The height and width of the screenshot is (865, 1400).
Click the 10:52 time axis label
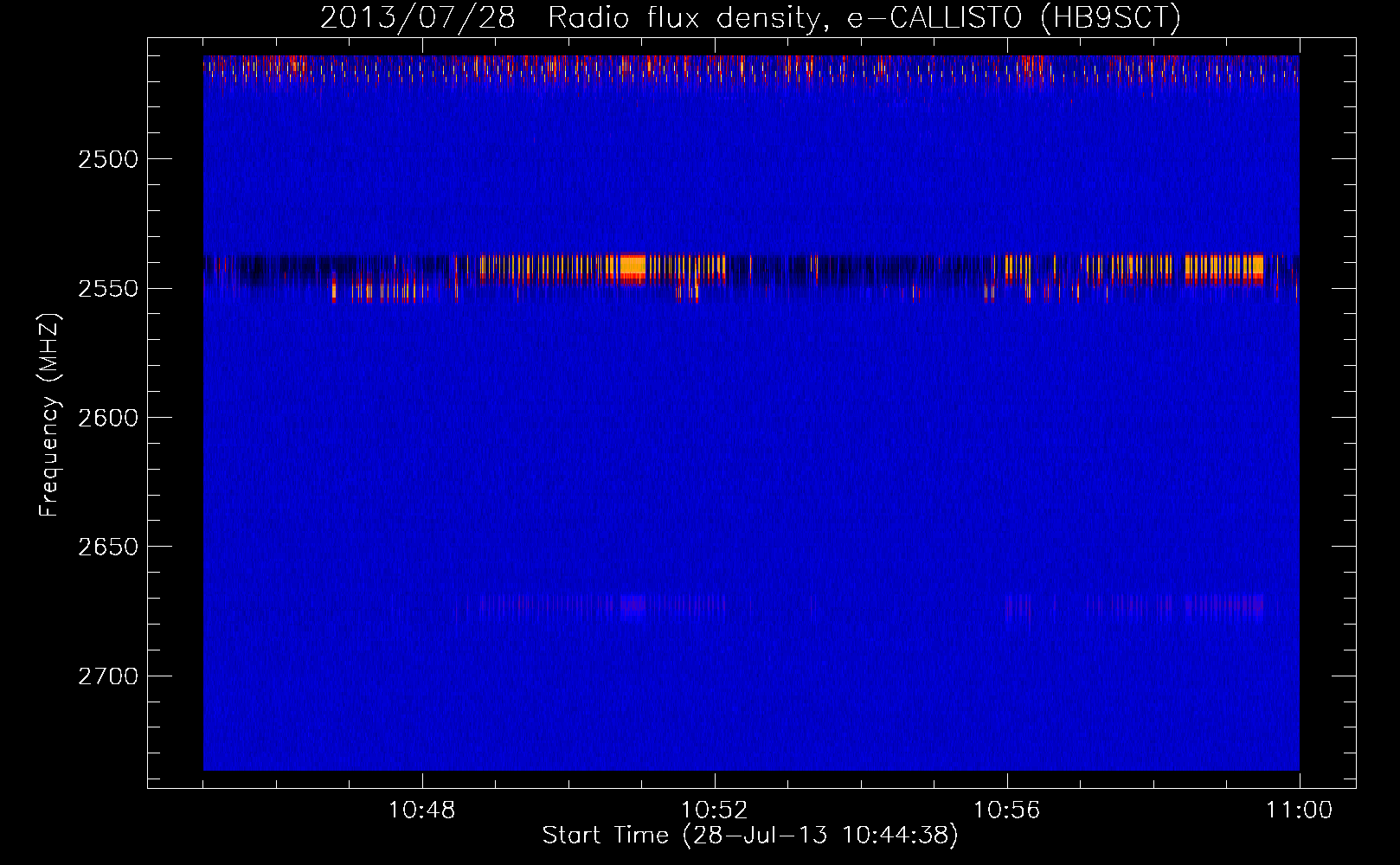click(x=715, y=810)
